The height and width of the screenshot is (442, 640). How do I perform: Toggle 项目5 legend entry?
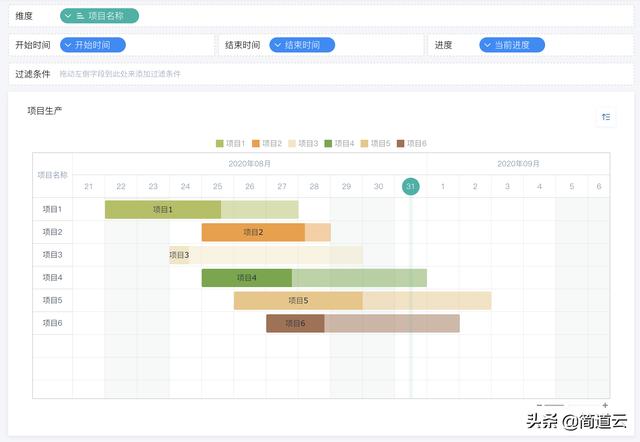tap(376, 143)
